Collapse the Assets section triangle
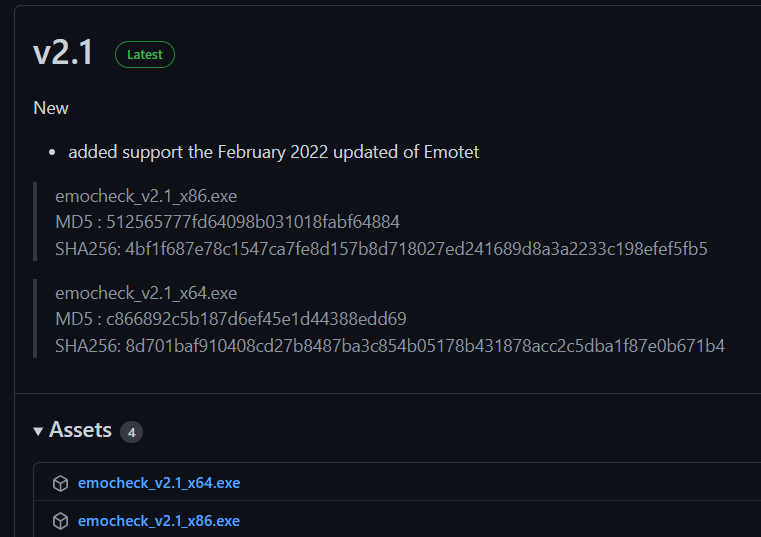 pos(38,431)
